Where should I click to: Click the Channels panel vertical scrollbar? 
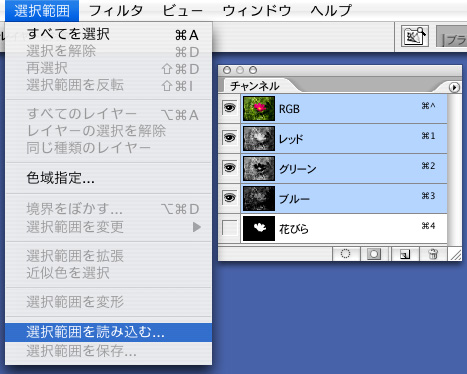tap(454, 169)
